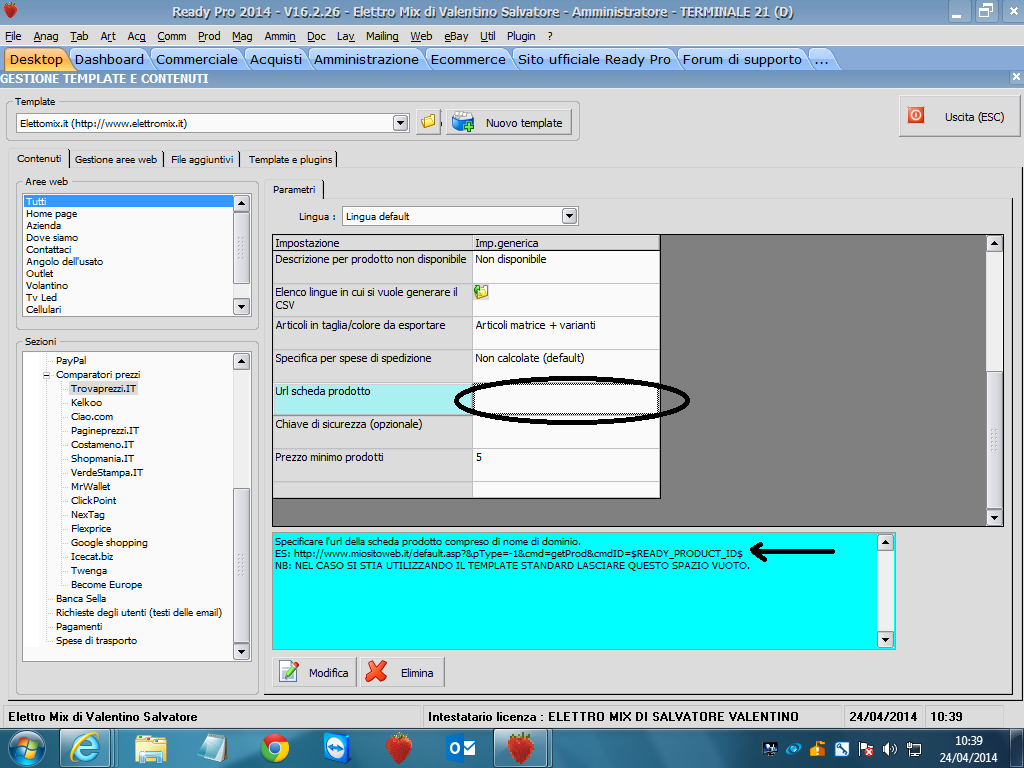Select Trovaprezzi.IT in Sezioni tree
1024x768 pixels.
pos(103,389)
